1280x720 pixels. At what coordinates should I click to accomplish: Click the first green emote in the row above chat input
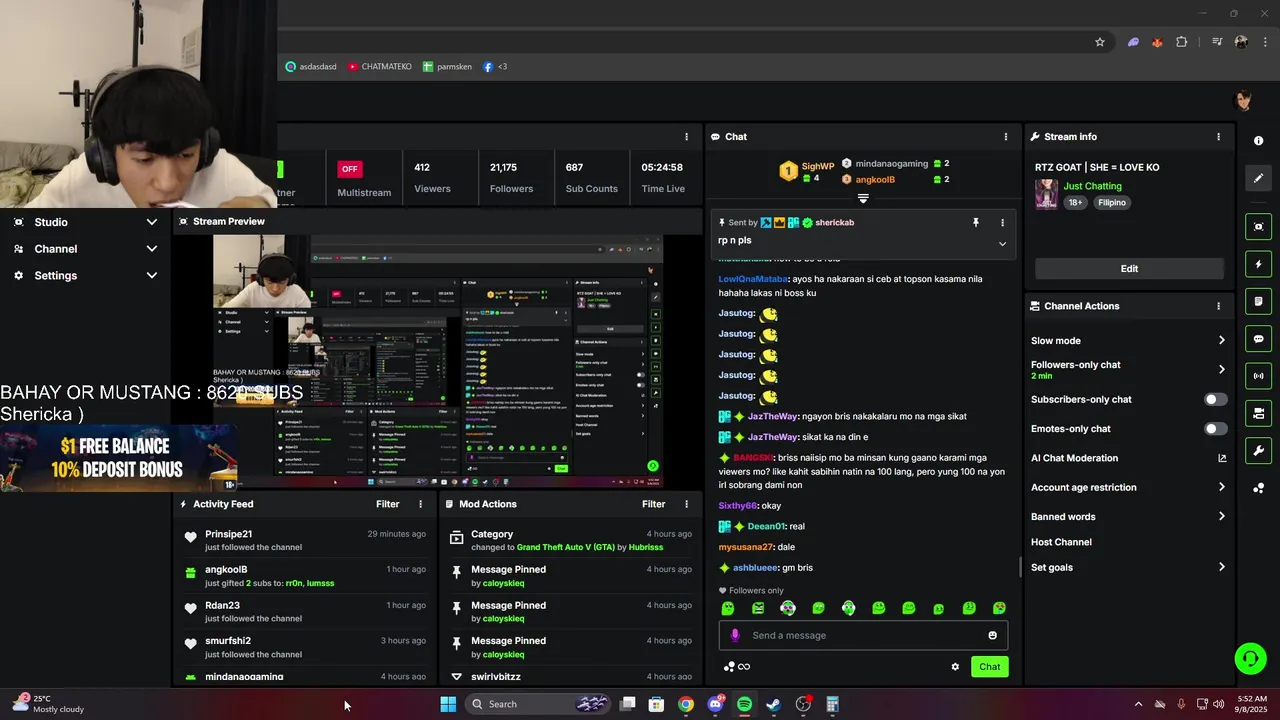728,608
